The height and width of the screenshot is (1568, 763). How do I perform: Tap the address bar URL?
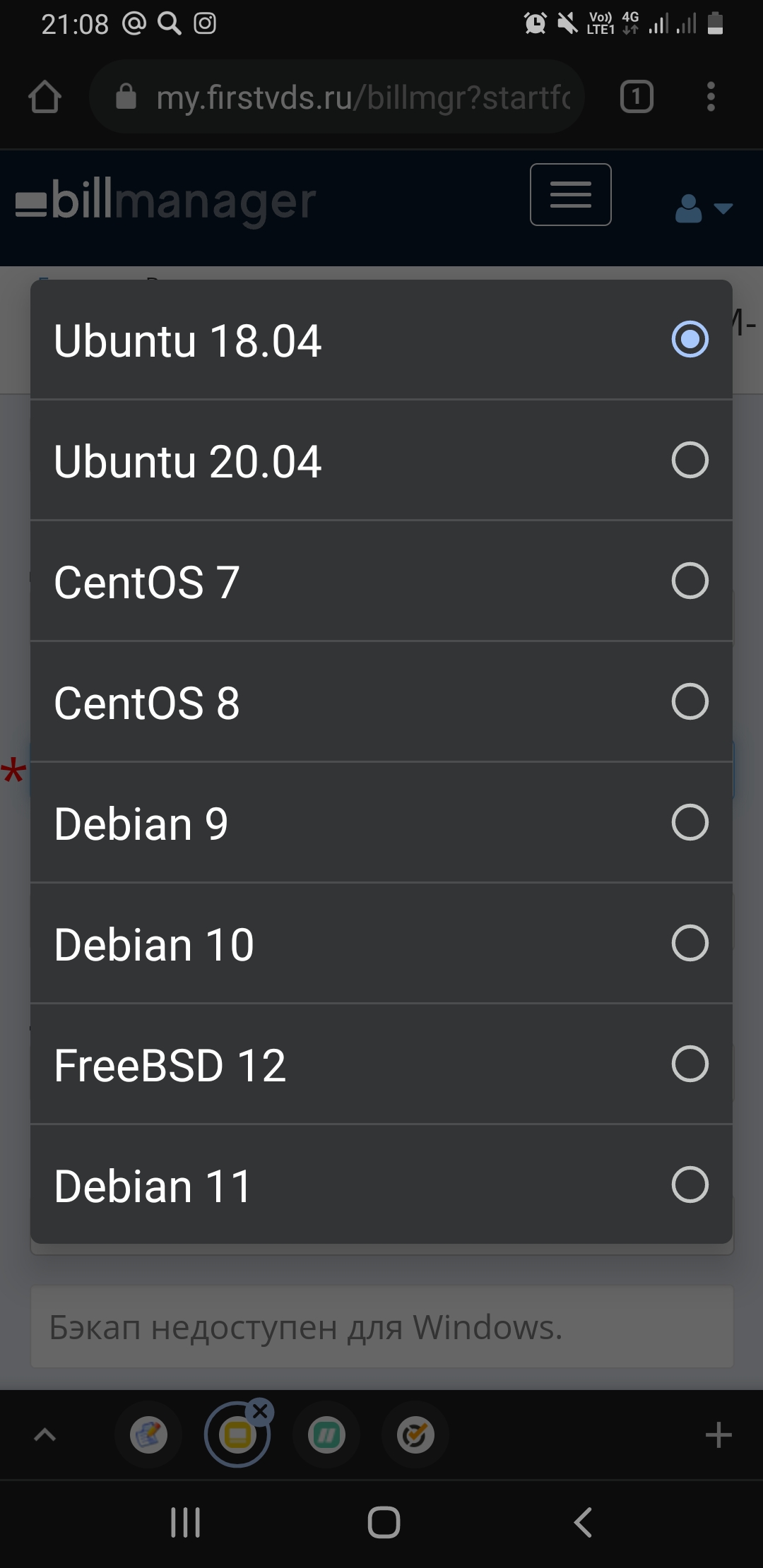tap(362, 97)
